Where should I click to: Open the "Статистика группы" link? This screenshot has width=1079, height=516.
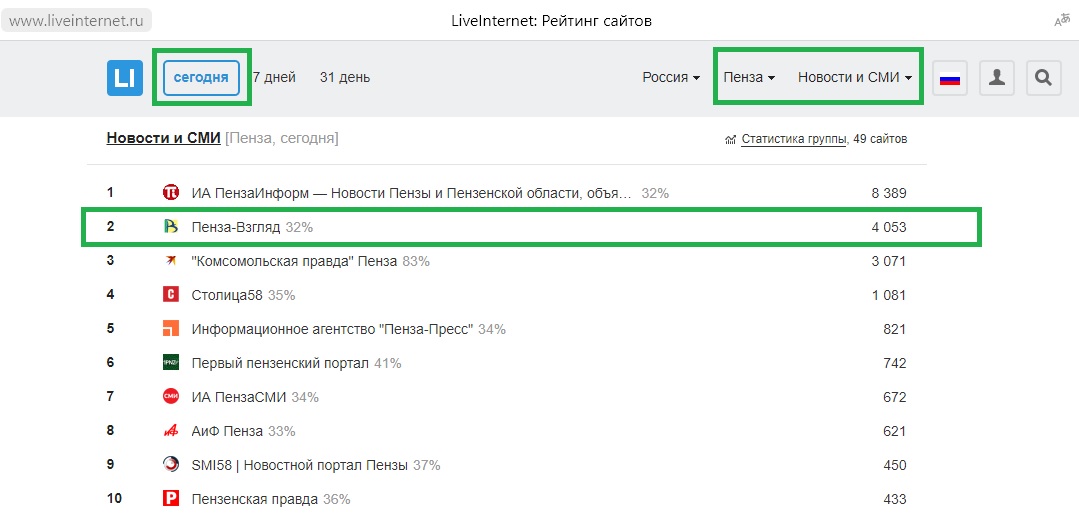[x=794, y=139]
